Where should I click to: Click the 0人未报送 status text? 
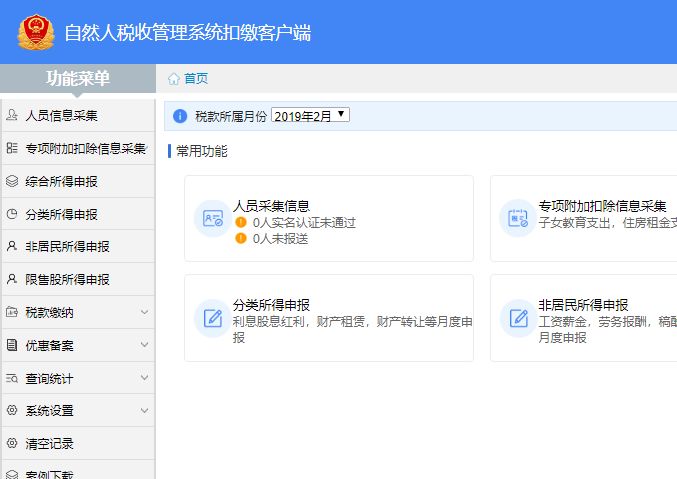tap(280, 238)
